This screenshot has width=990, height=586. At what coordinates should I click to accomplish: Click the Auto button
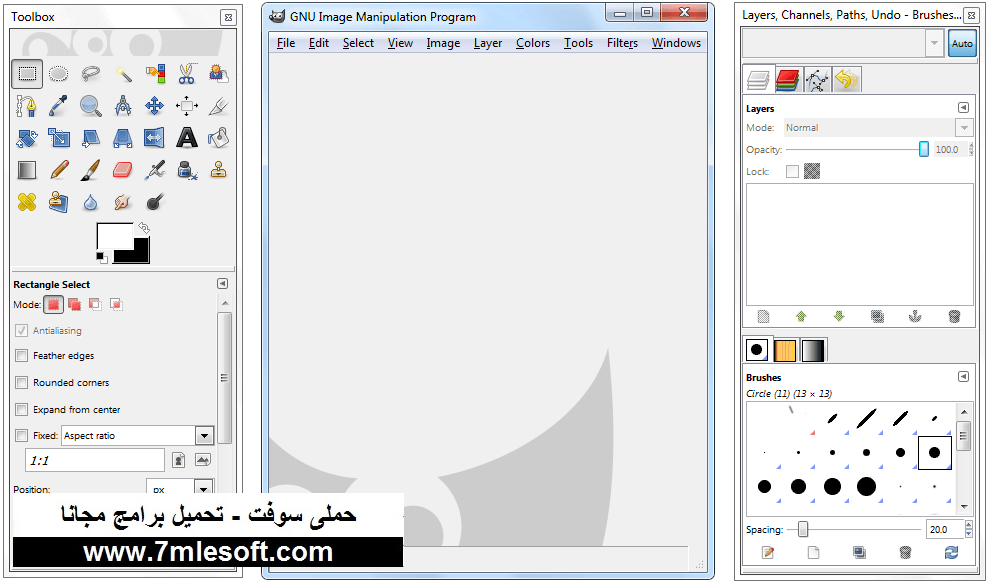point(962,44)
